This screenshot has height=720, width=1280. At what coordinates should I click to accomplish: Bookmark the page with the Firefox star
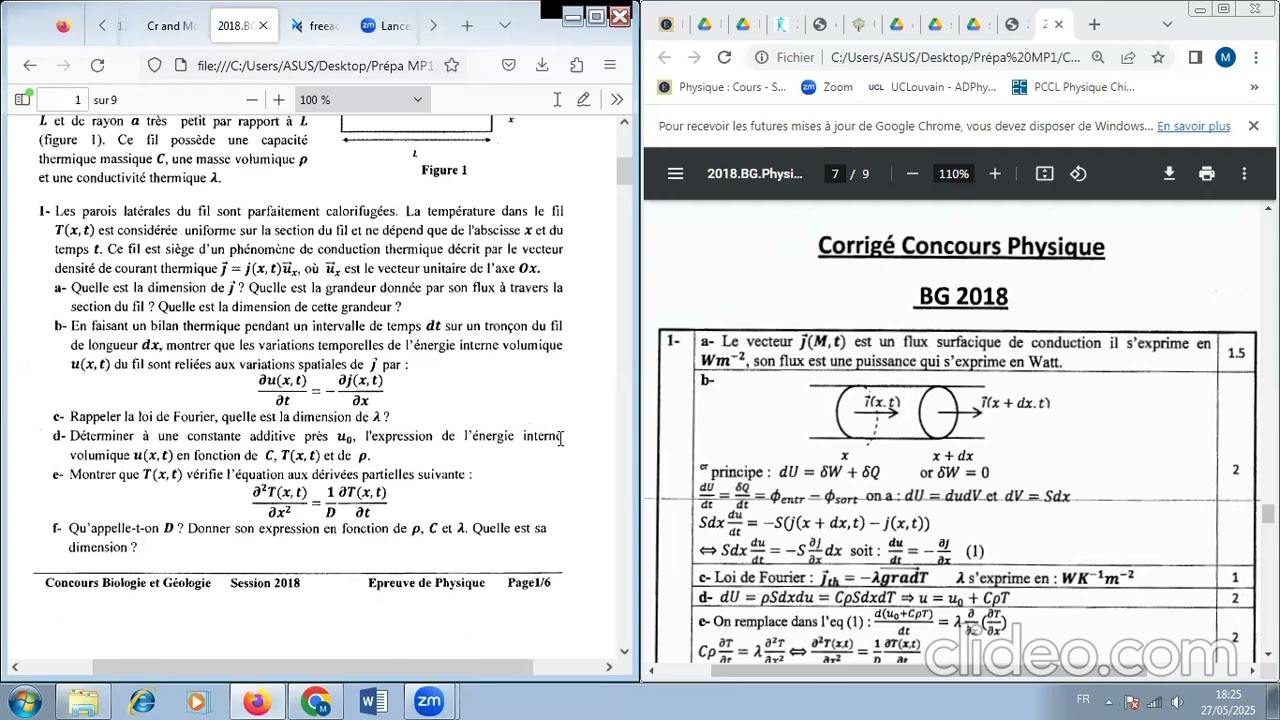click(x=452, y=65)
